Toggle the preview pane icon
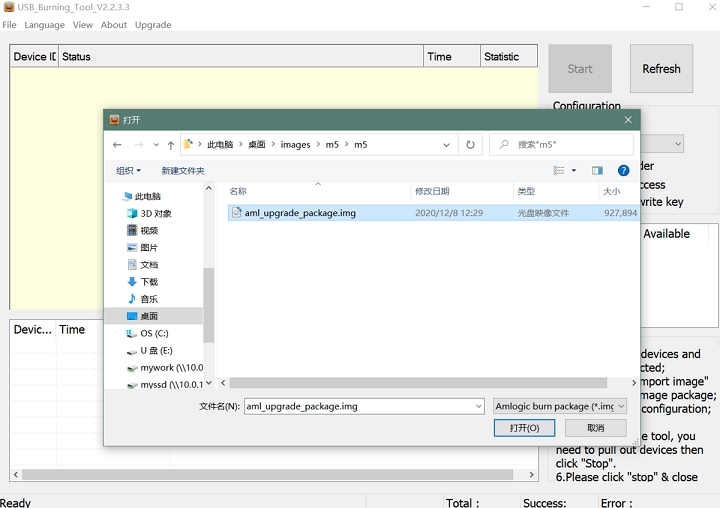The width and height of the screenshot is (720, 508). pos(597,171)
